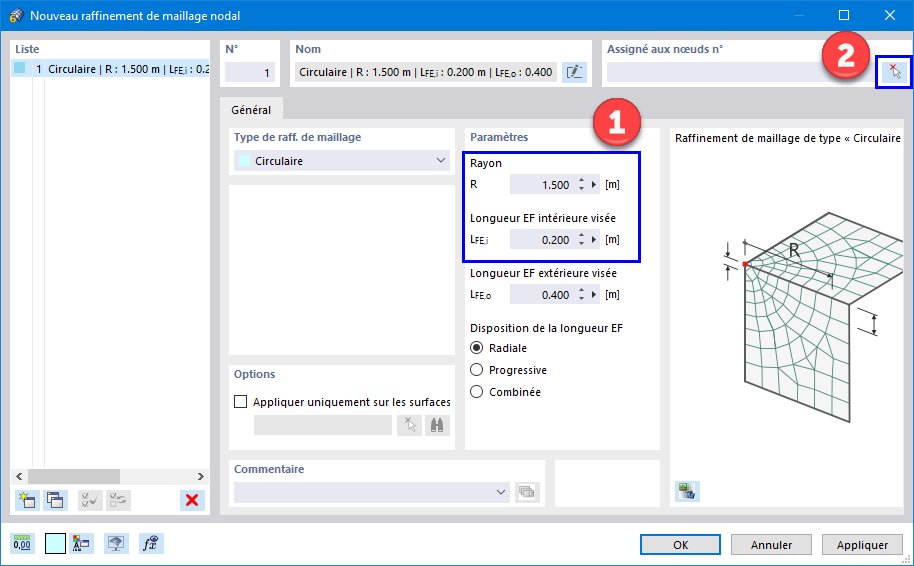Delete the selected list item with red X

click(192, 500)
